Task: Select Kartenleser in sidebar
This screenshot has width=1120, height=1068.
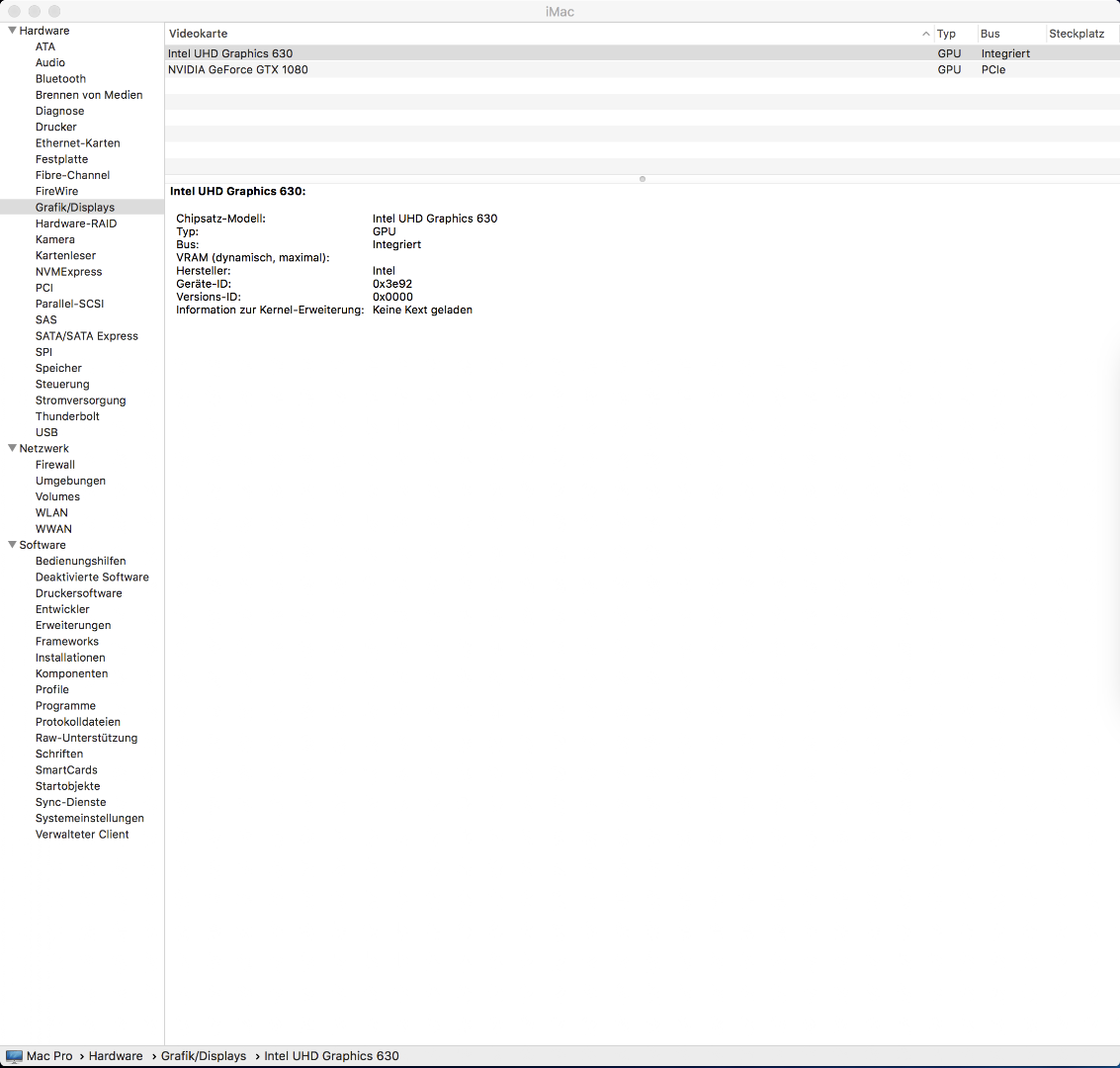Action: click(65, 256)
